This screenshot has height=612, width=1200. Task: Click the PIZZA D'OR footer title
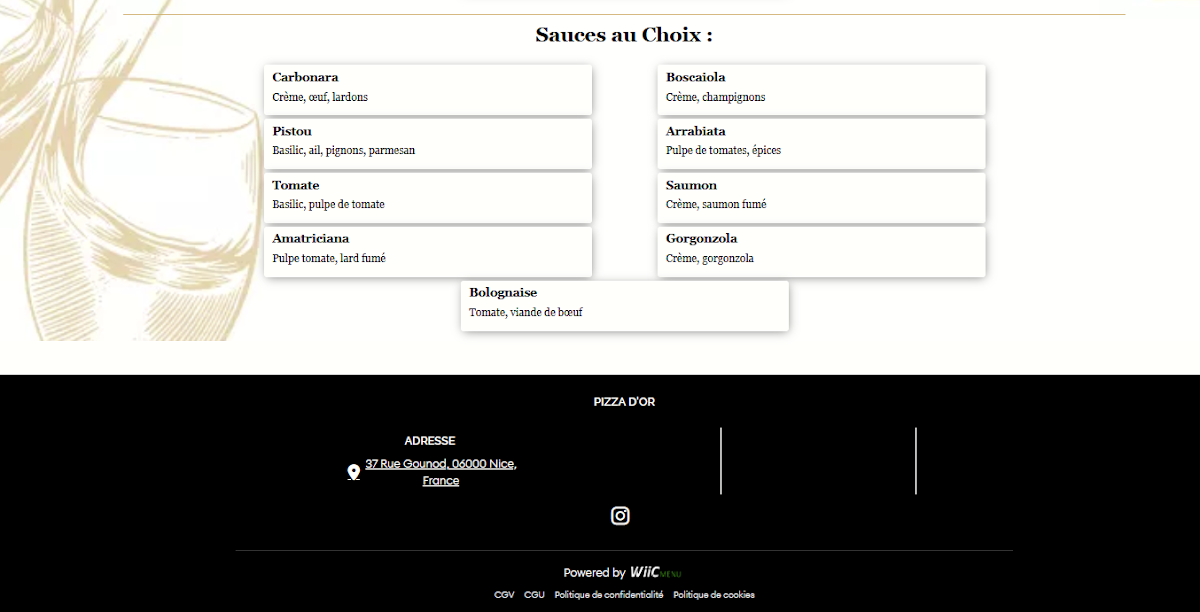pos(624,402)
